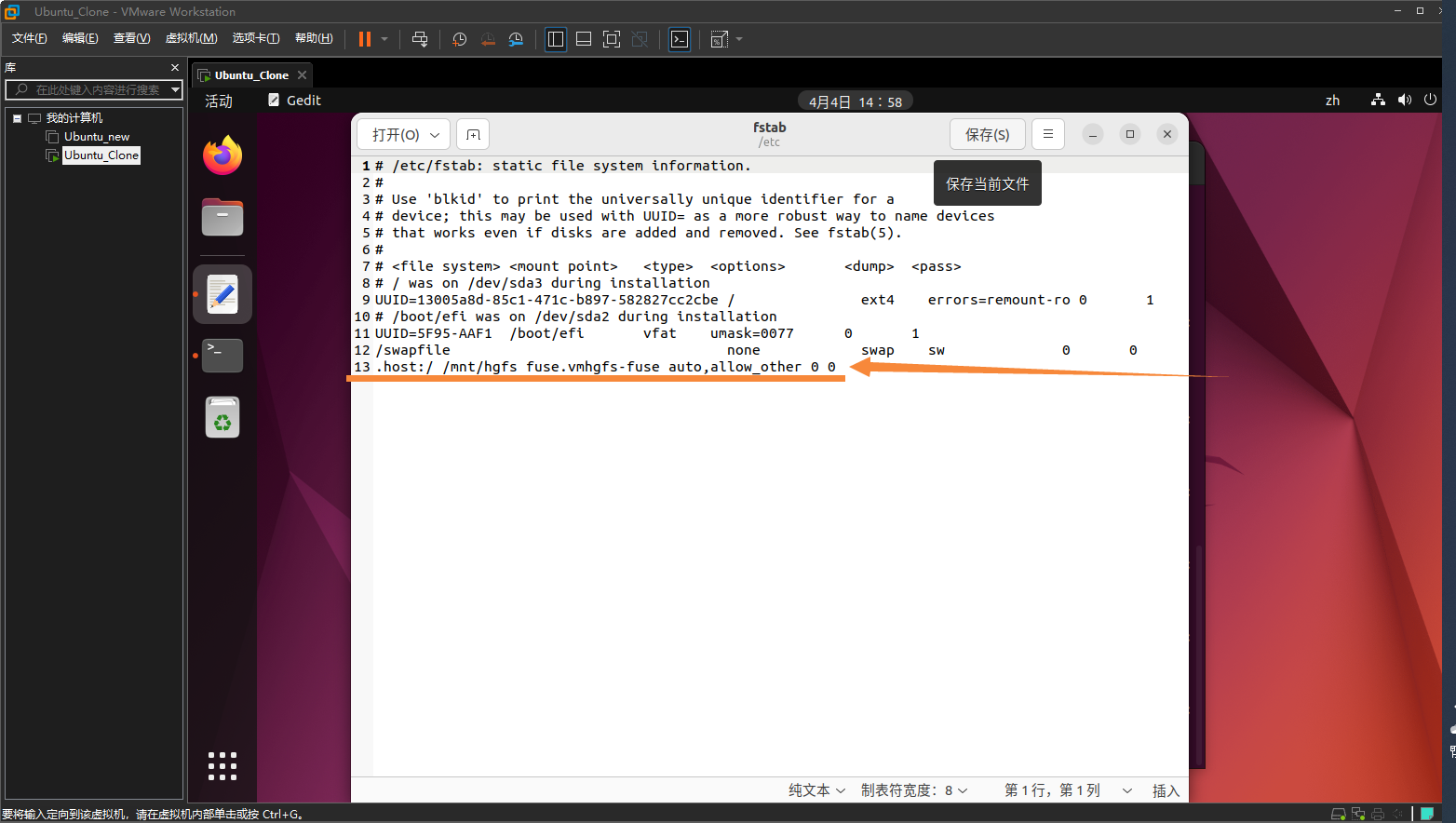Revert VM to previous snapshot
This screenshot has height=823, width=1456.
pyautogui.click(x=487, y=39)
